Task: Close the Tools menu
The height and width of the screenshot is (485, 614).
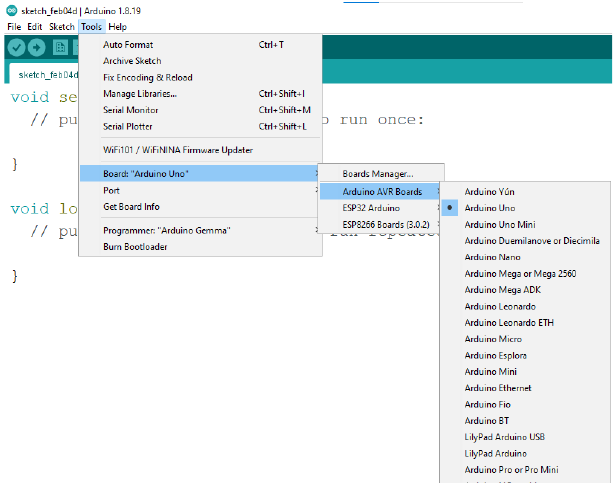Action: 92,27
